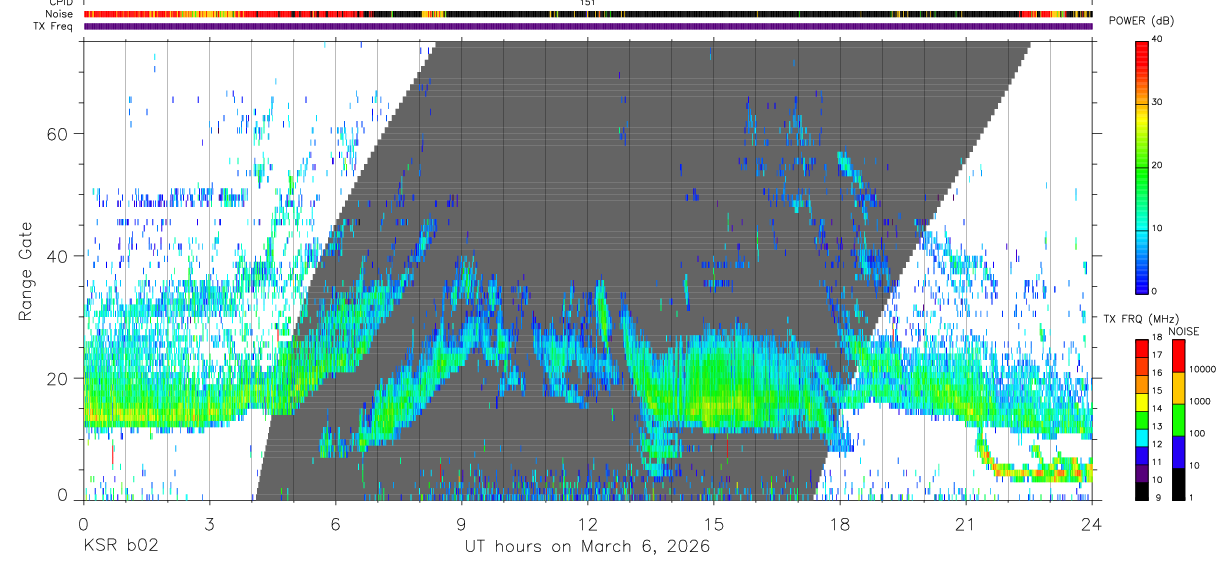Click the green segment of the NOISE legend
Screen dimensions: 1228x567
pos(1177,420)
